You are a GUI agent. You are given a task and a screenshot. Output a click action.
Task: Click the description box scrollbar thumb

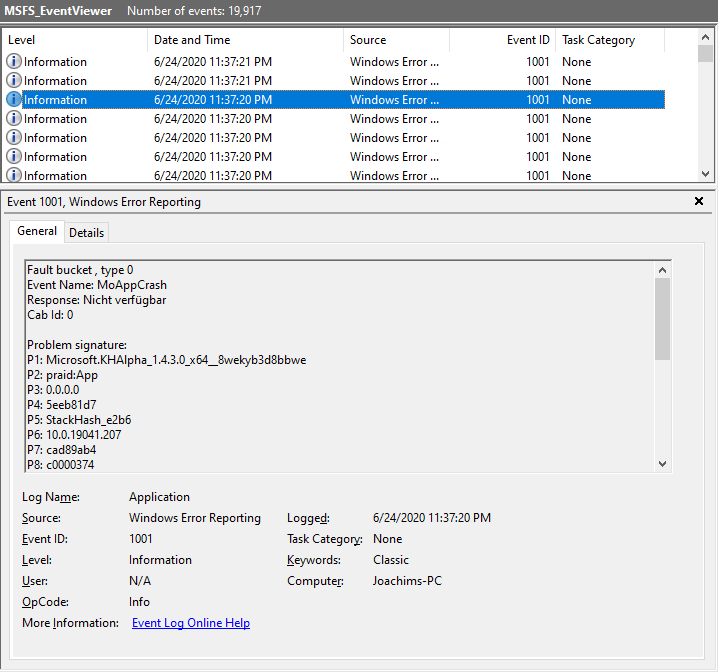pos(662,318)
